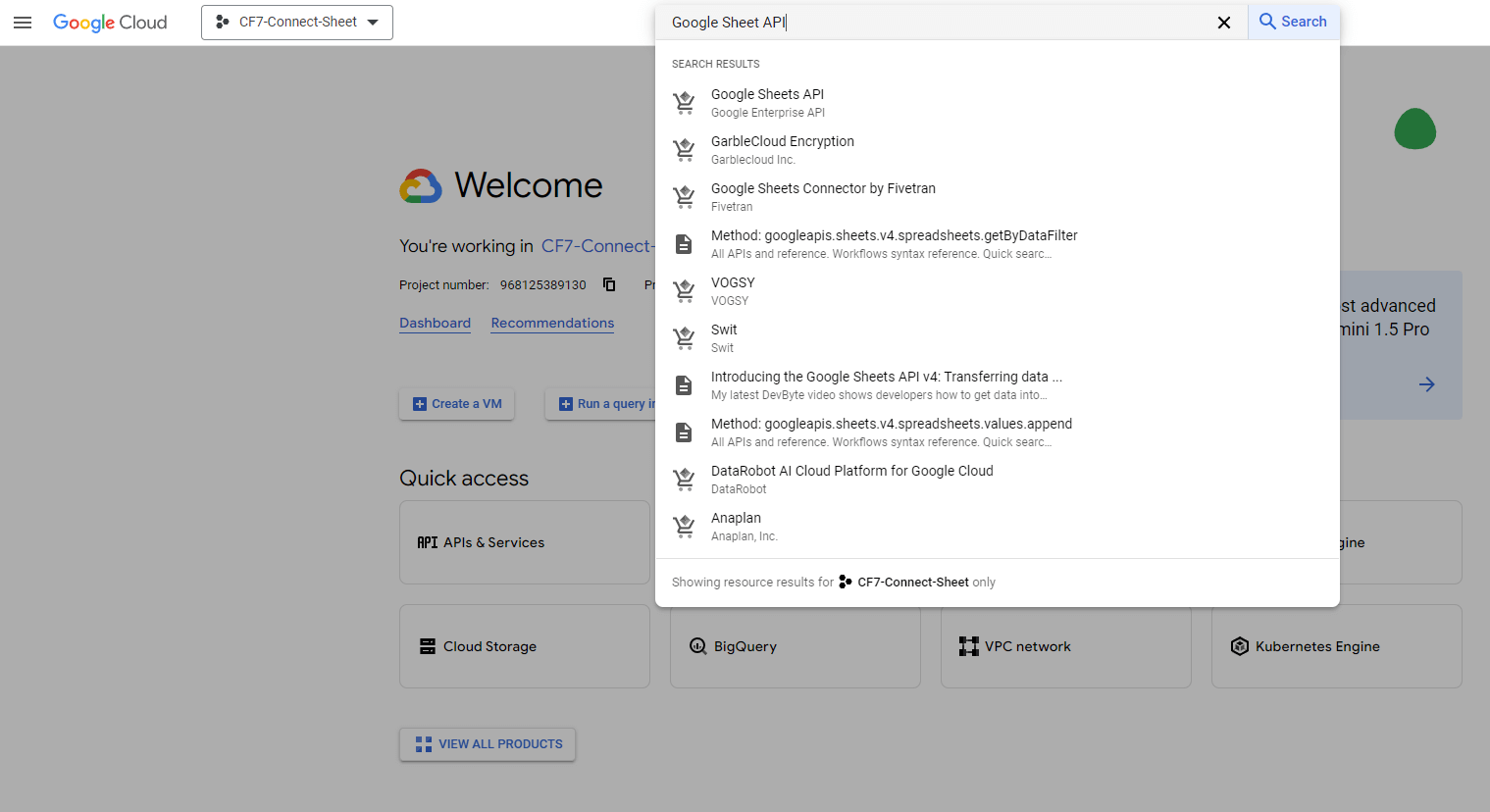Copy the project number with copy icon
Viewport: 1490px width, 812px height.
click(609, 284)
